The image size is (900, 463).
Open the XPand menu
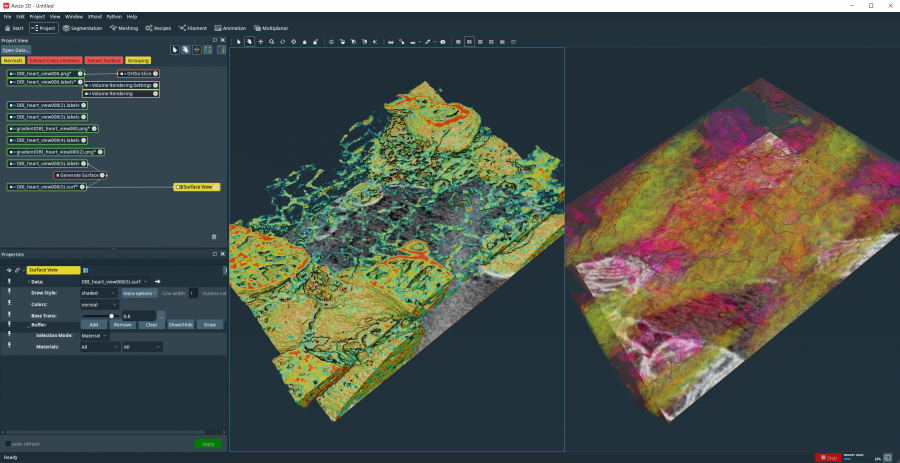pyautogui.click(x=96, y=17)
